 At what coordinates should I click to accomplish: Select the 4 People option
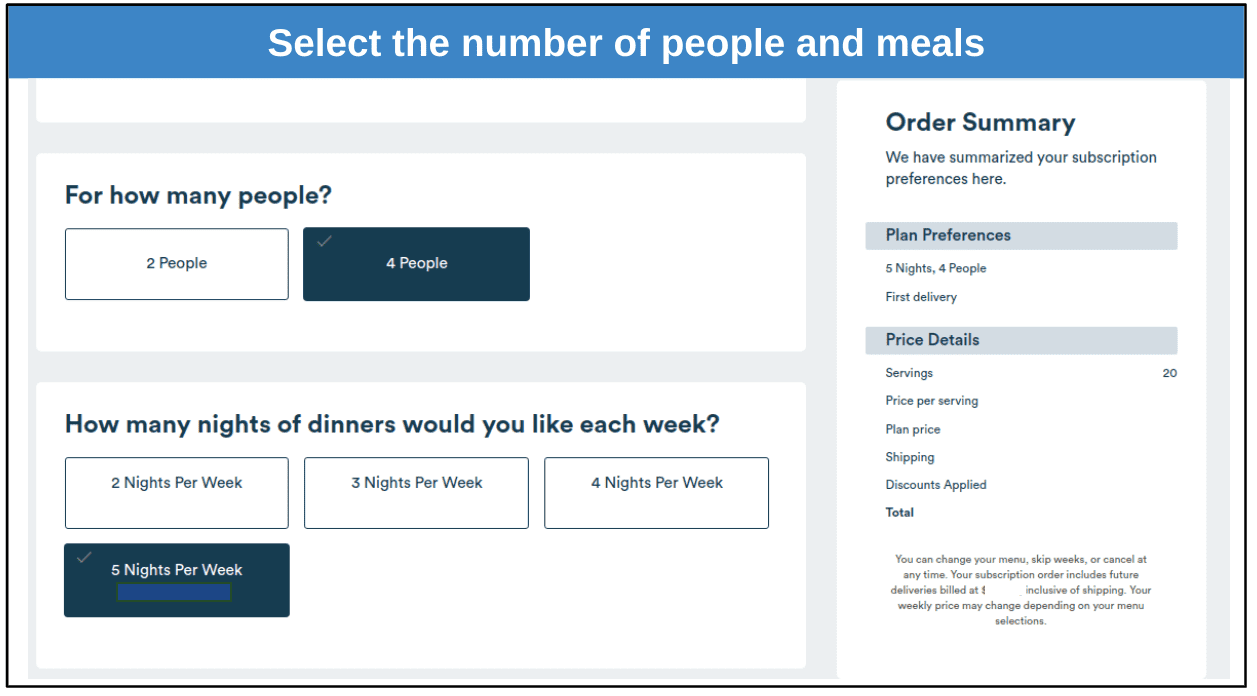pyautogui.click(x=416, y=264)
